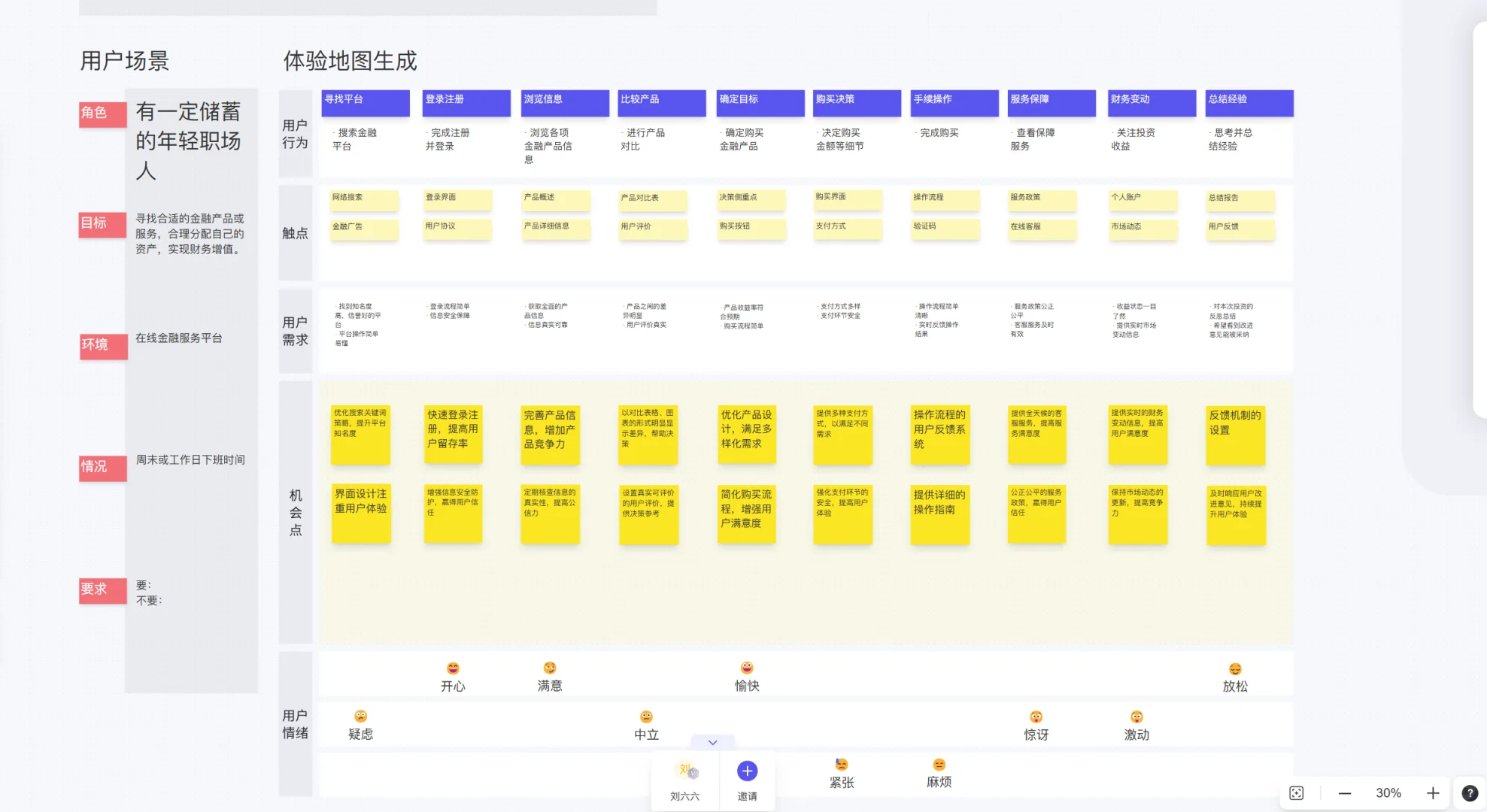Screen dimensions: 1487x812
Task: Click the red 环境 label tag
Action: click(x=103, y=345)
